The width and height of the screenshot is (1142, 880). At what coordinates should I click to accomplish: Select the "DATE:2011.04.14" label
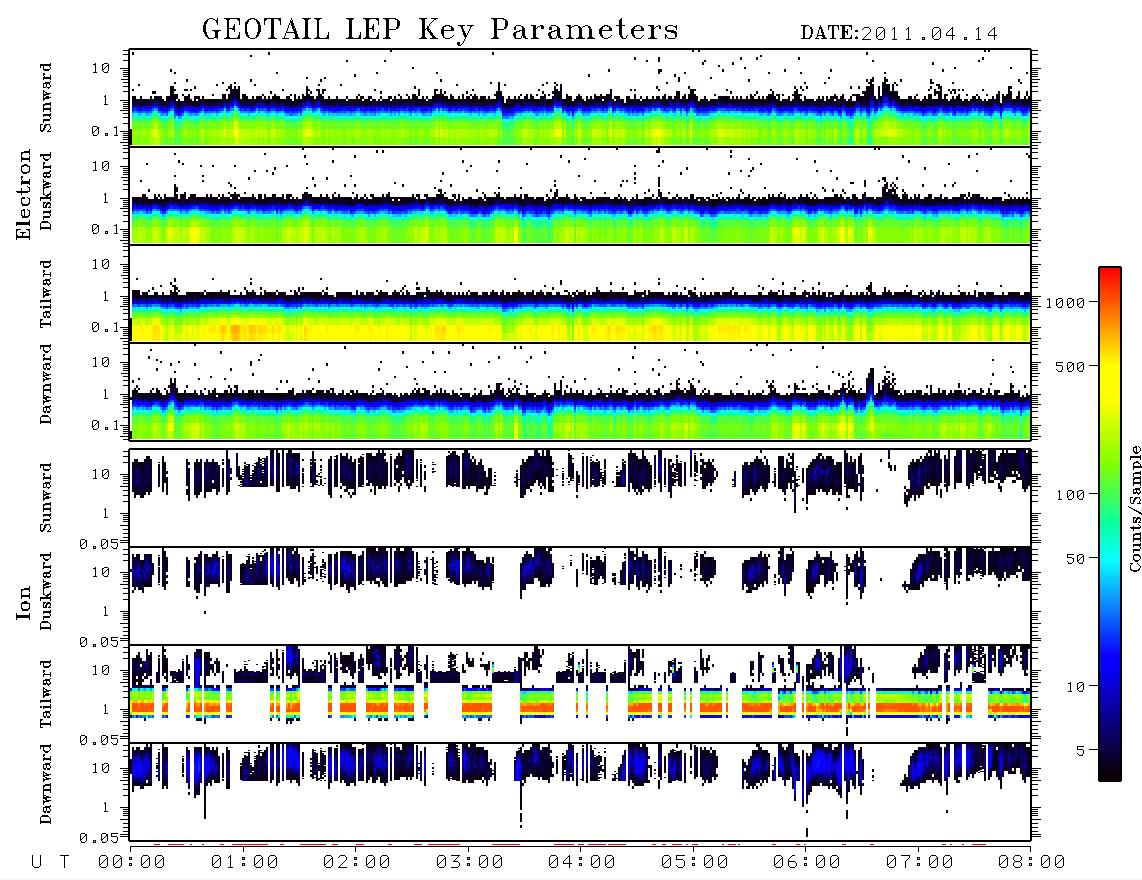[x=899, y=34]
